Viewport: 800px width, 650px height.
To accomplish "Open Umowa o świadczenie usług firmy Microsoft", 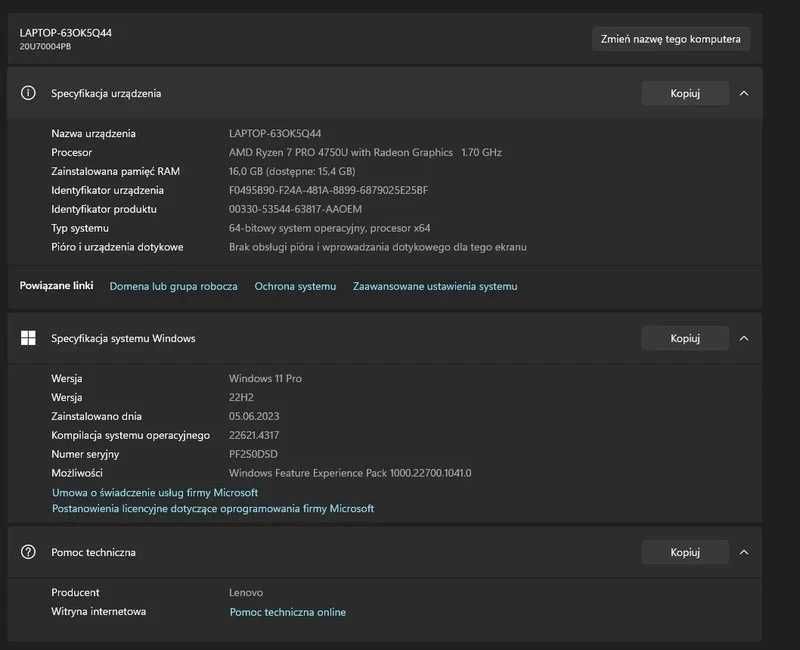I will (x=155, y=492).
